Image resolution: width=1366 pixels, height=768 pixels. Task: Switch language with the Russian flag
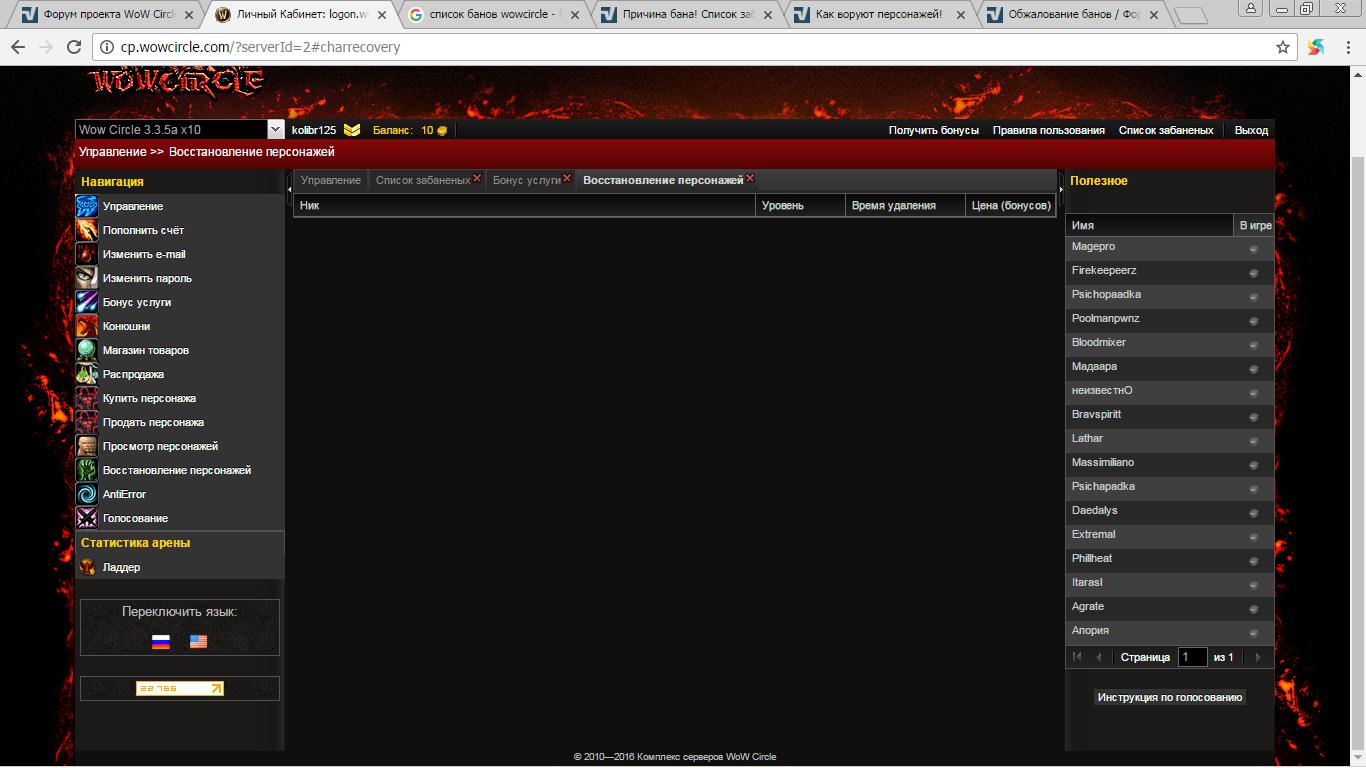click(x=161, y=642)
